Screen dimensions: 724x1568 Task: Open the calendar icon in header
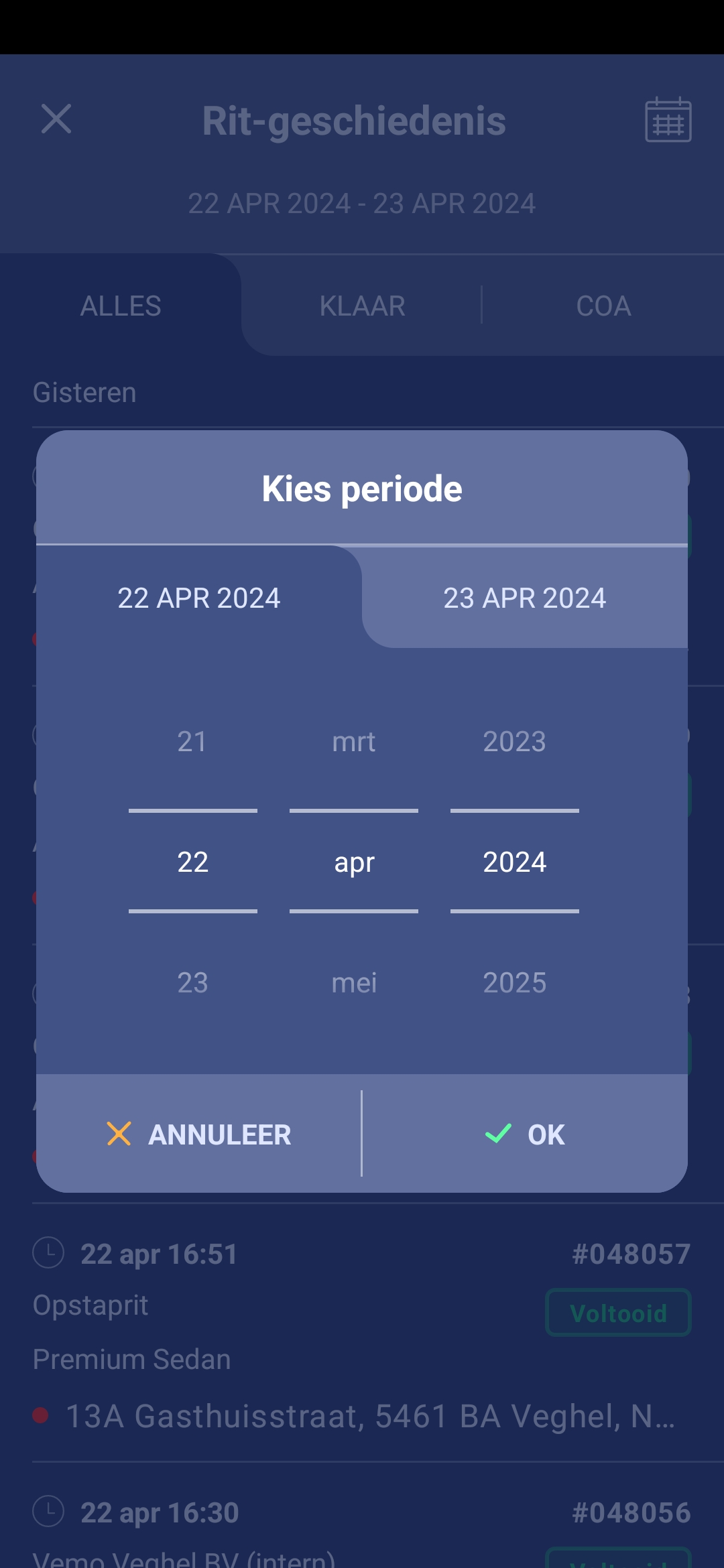tap(668, 120)
